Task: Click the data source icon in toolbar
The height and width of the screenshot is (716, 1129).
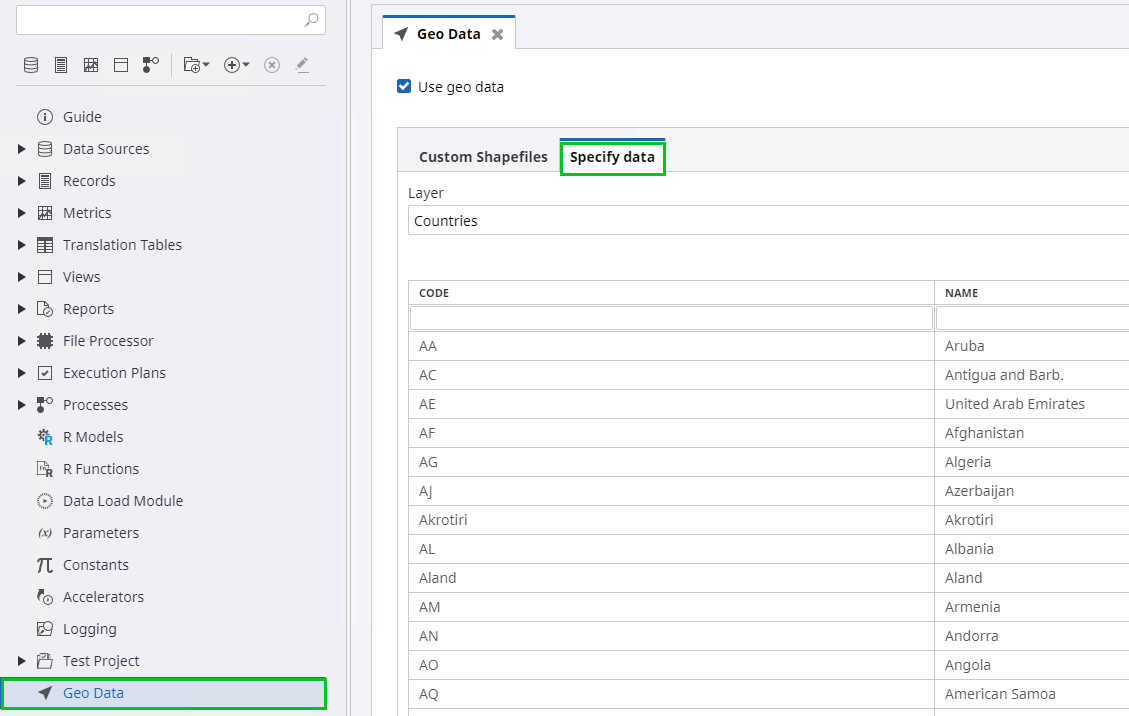Action: (31, 65)
